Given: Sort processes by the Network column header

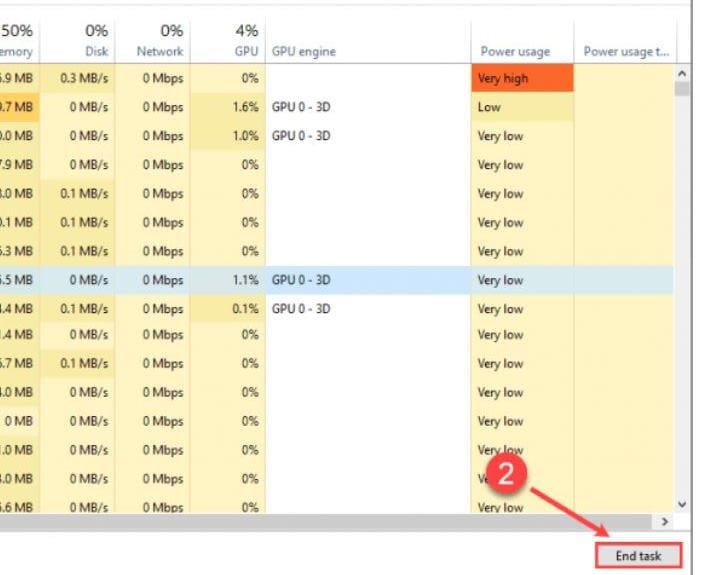Looking at the screenshot, I should 162,41.
